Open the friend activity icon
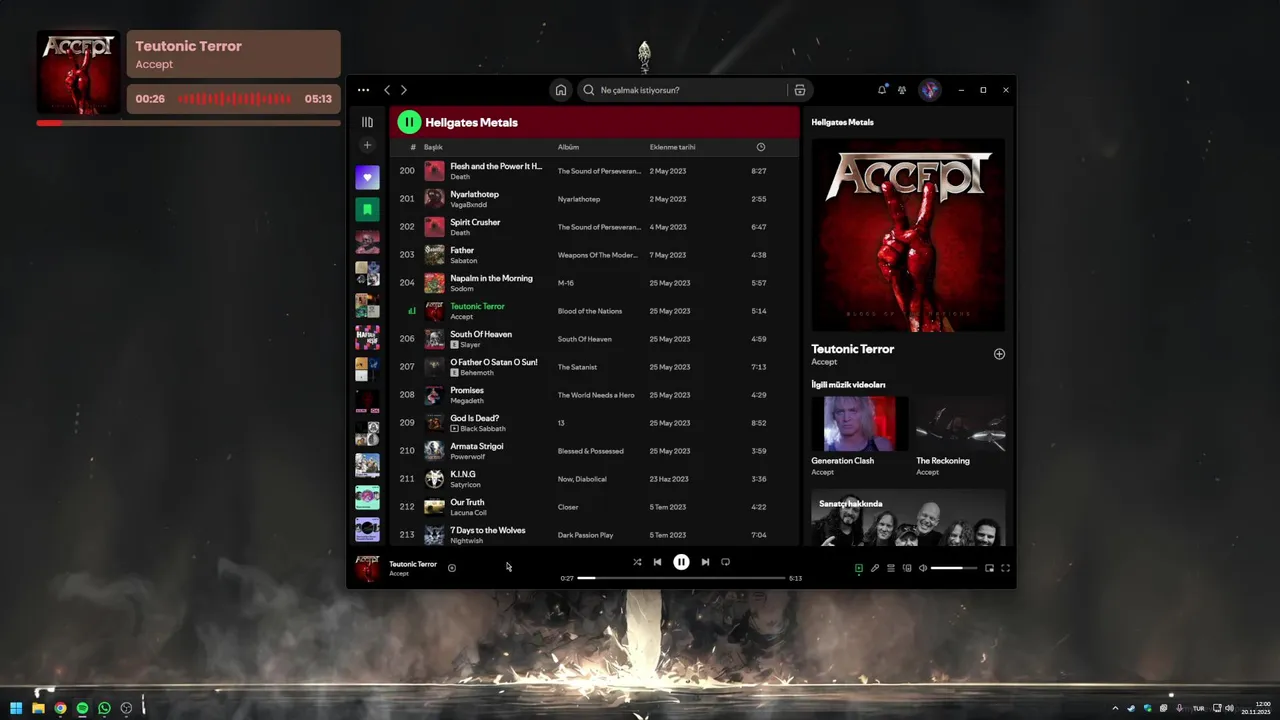Image resolution: width=1280 pixels, height=720 pixels. click(x=902, y=90)
